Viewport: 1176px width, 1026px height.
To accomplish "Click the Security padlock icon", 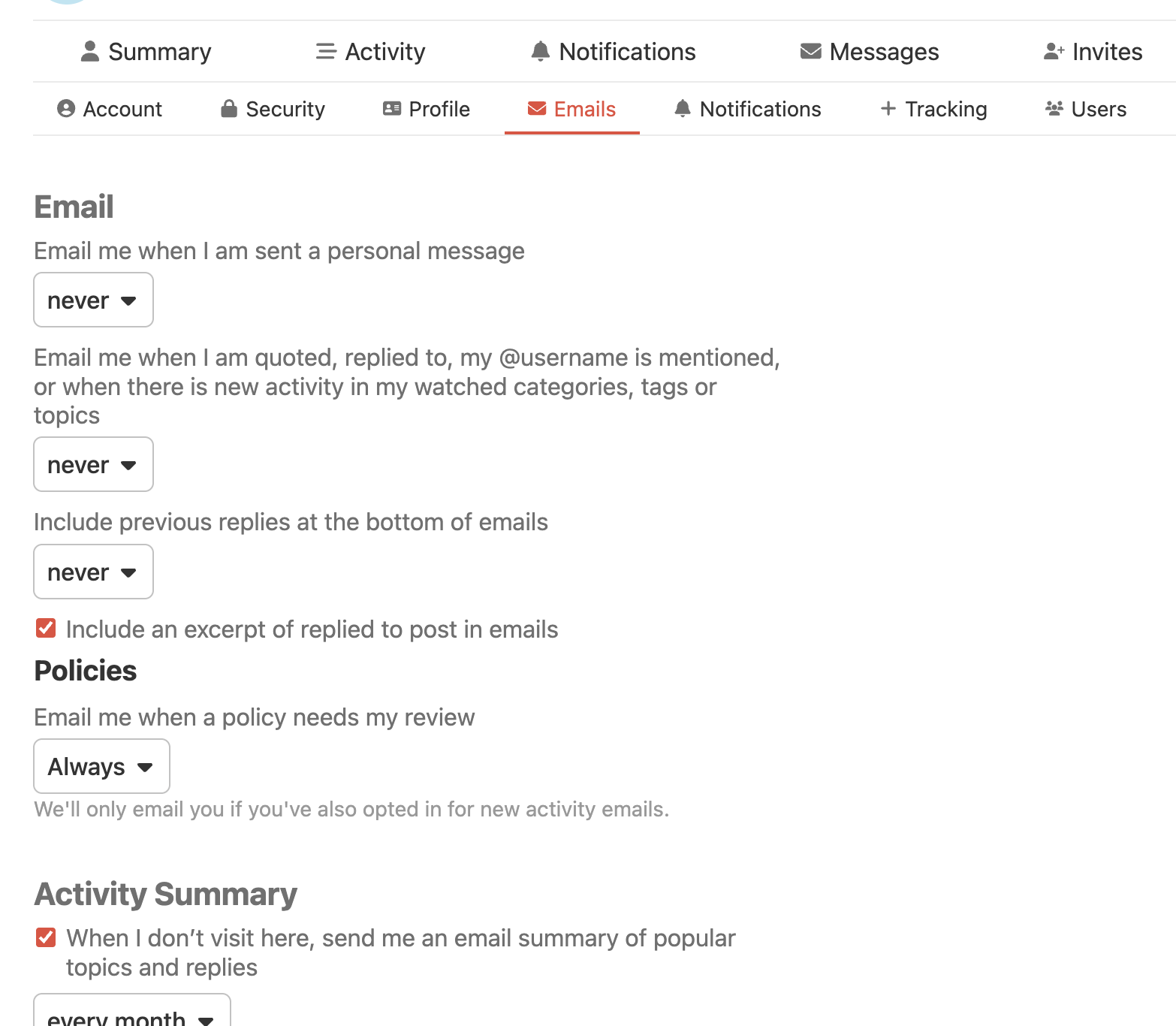I will point(229,109).
